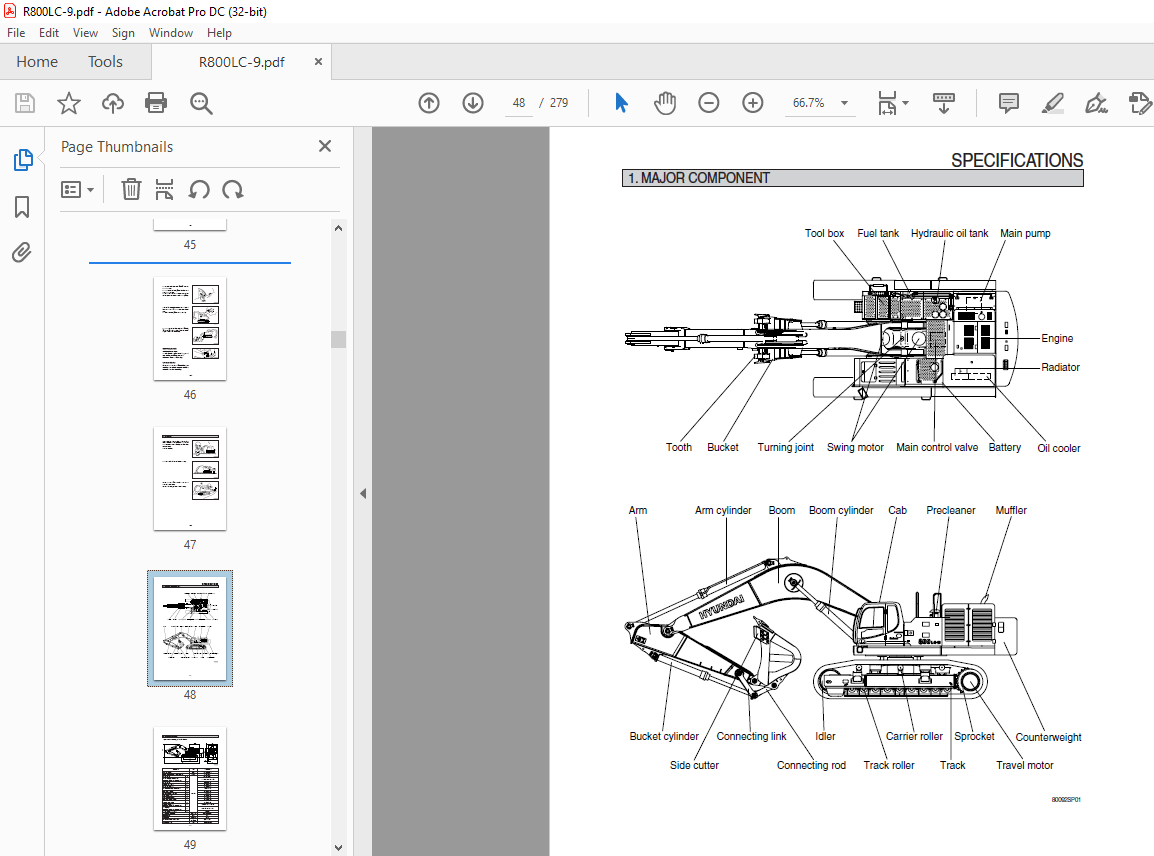
Task: Click the '1. MAJOR COMPONENT' heading
Action: tap(698, 178)
